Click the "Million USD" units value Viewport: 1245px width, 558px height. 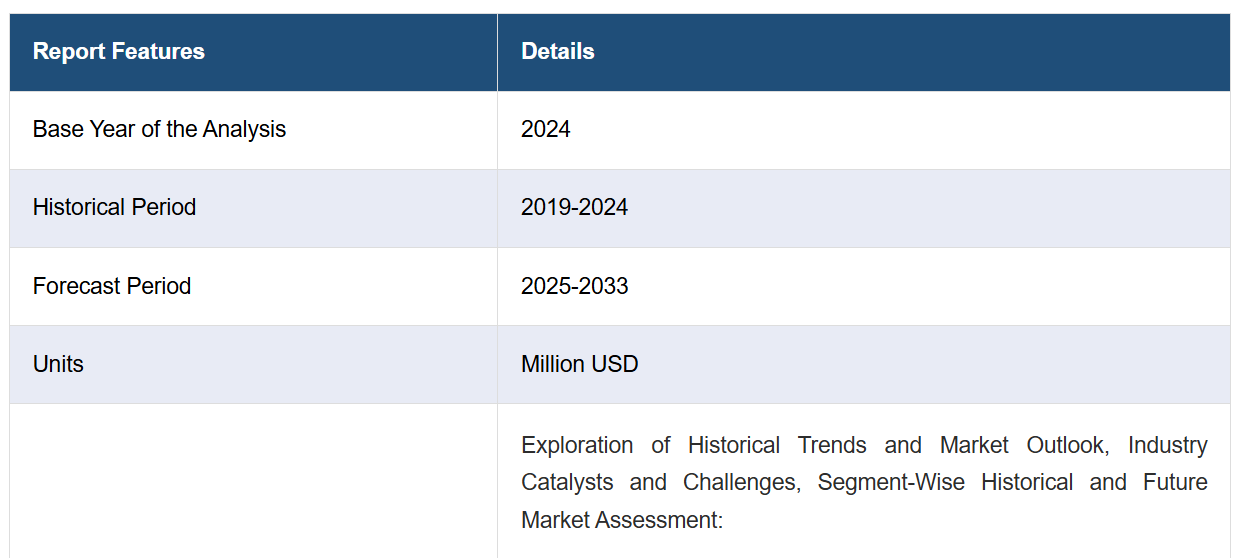580,364
